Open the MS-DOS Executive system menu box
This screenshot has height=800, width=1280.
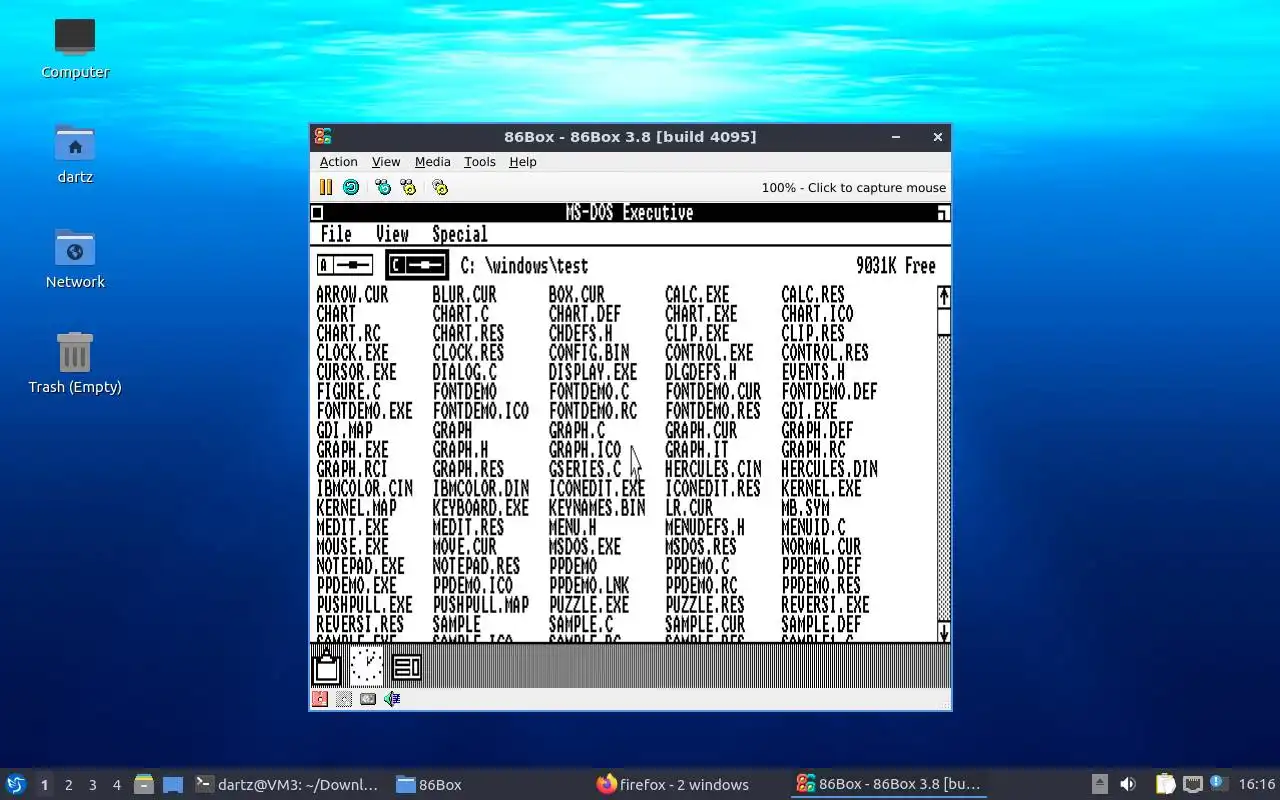click(317, 213)
